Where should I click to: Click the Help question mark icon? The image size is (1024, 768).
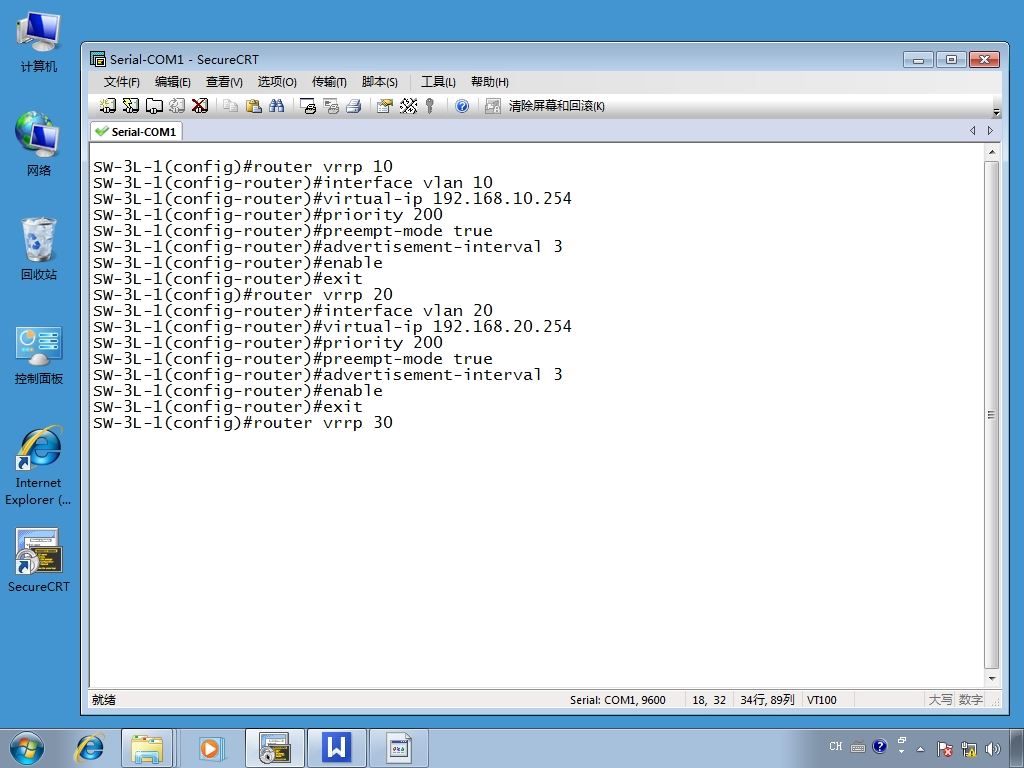click(x=462, y=106)
